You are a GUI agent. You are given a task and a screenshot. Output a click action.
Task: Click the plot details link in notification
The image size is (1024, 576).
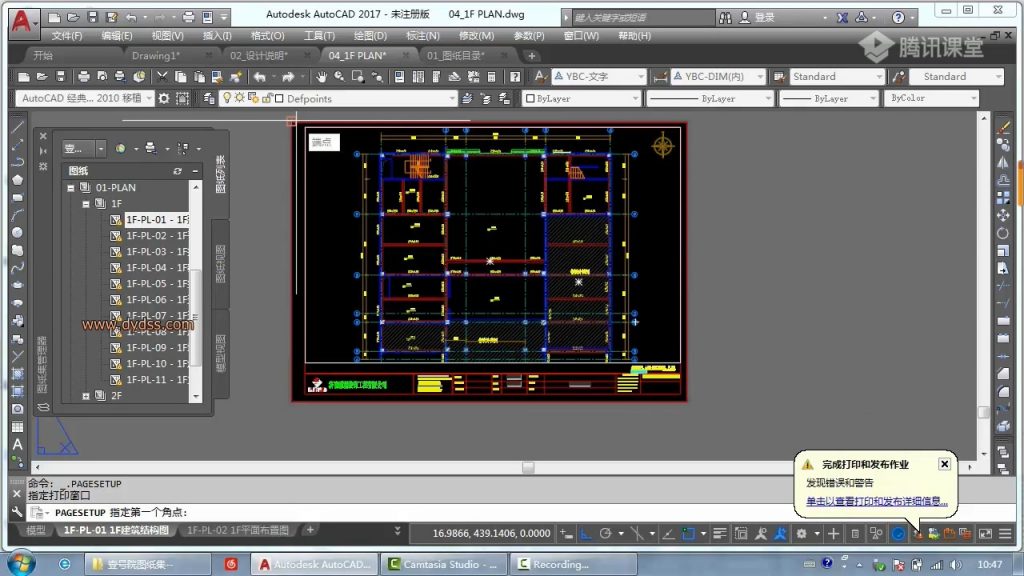click(876, 502)
